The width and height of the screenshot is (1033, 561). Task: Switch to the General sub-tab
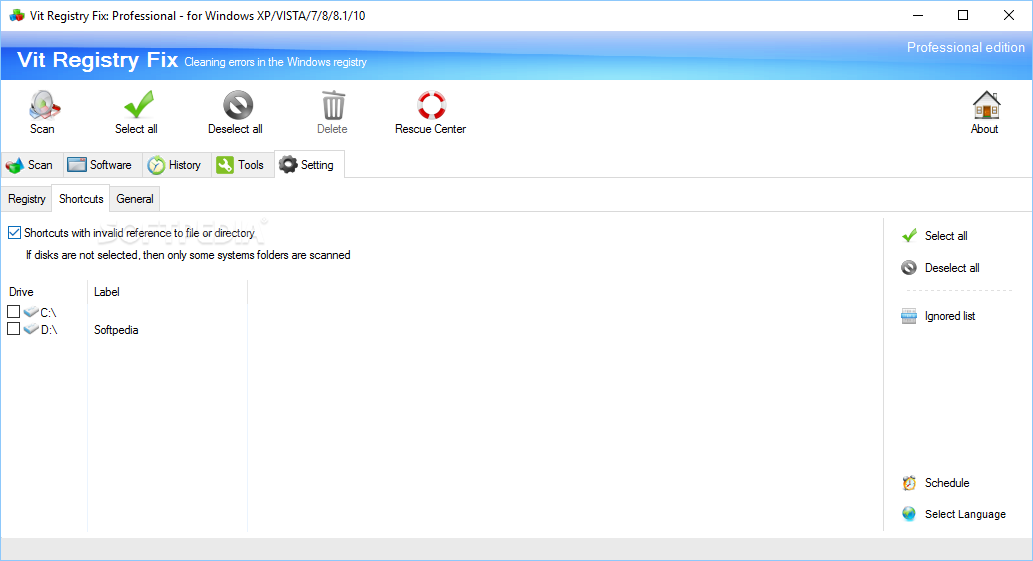pyautogui.click(x=135, y=199)
